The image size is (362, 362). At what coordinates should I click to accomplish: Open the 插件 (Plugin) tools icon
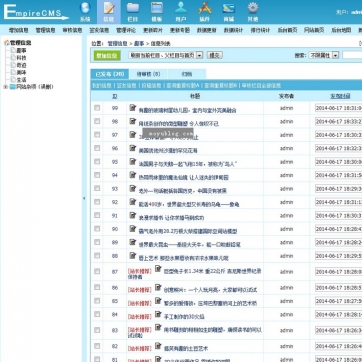[205, 12]
